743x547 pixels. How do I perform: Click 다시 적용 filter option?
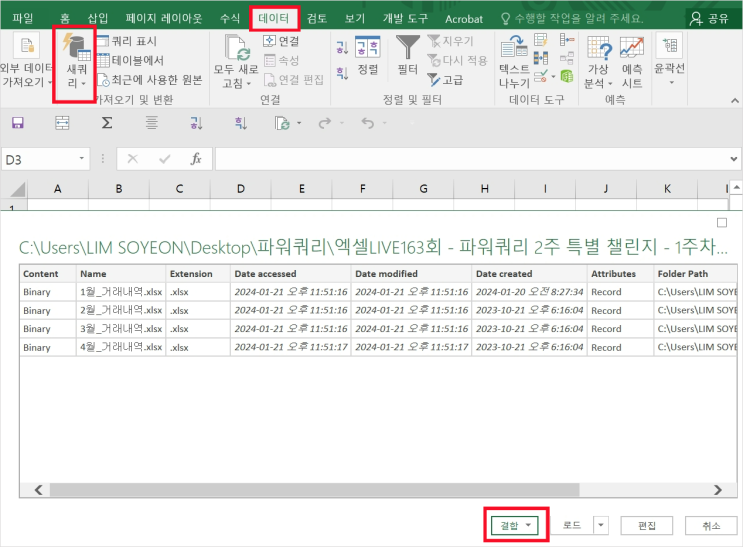coord(457,61)
